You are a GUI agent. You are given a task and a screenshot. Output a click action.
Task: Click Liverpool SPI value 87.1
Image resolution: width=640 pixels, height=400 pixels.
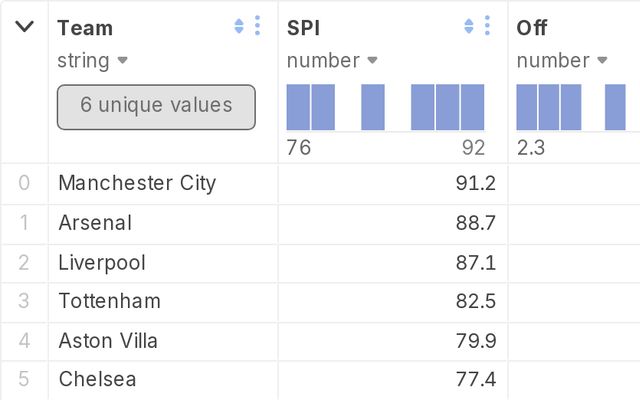tap(476, 262)
